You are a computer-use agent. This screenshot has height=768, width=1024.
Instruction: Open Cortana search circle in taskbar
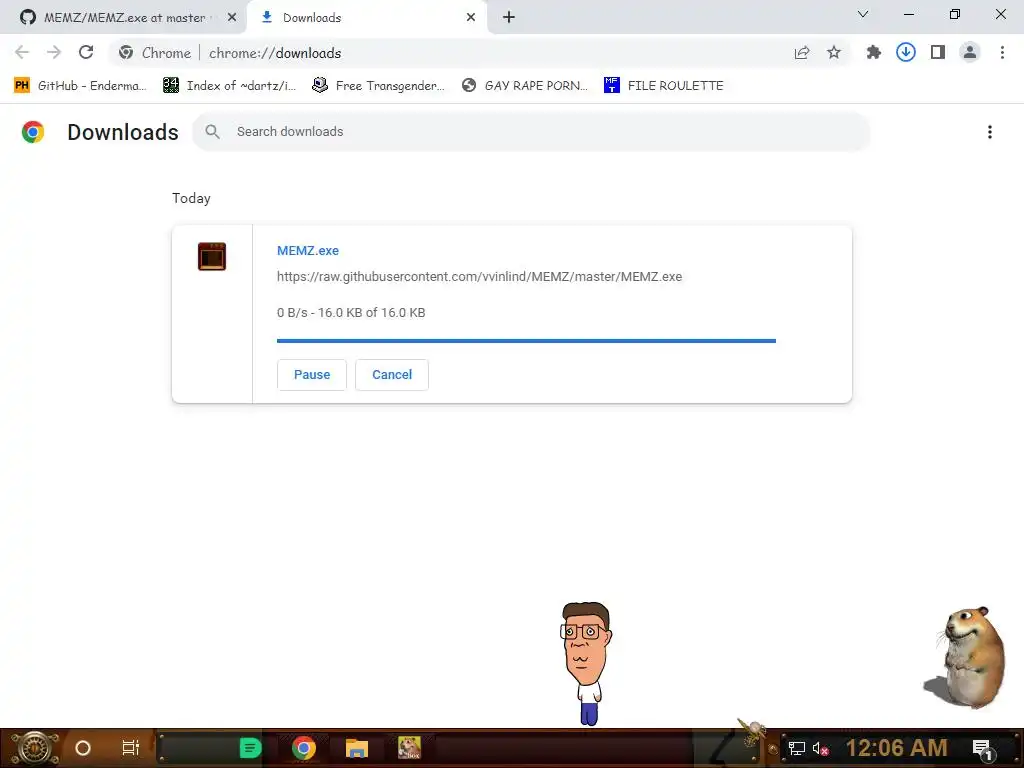[83, 748]
